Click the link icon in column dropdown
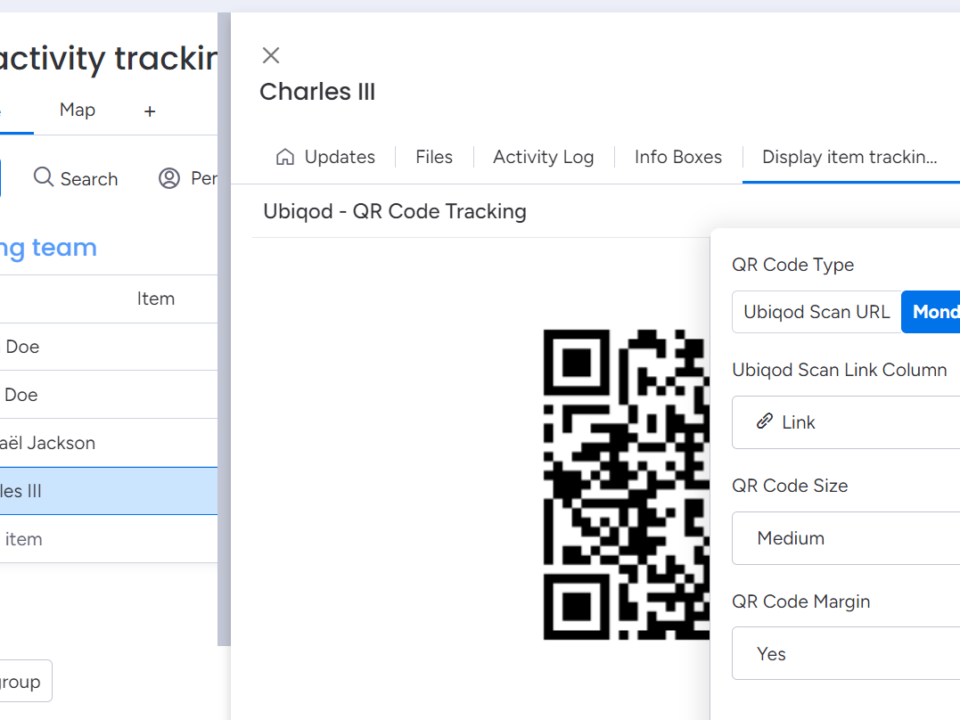Screen dimensions: 960x720 pos(764,421)
